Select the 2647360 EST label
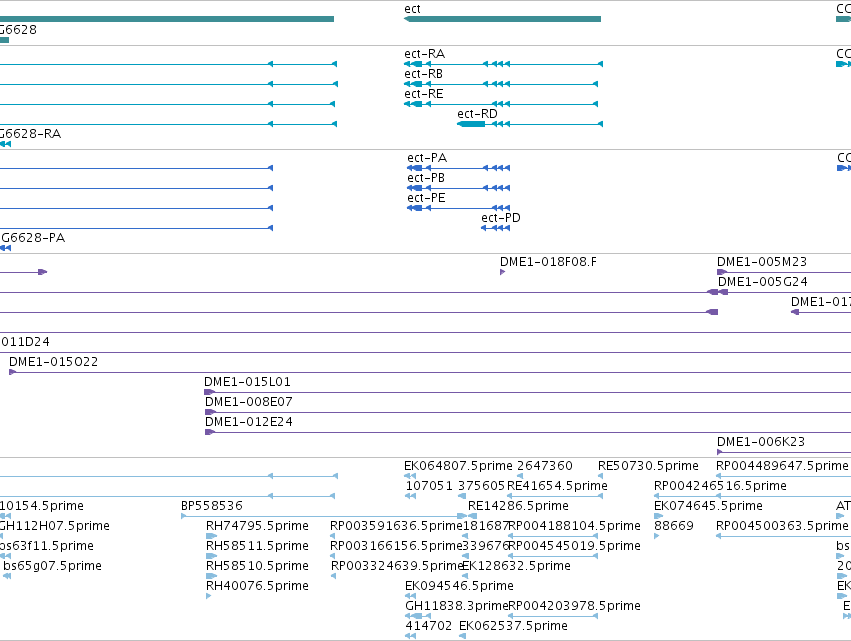851x641 pixels. 545,466
